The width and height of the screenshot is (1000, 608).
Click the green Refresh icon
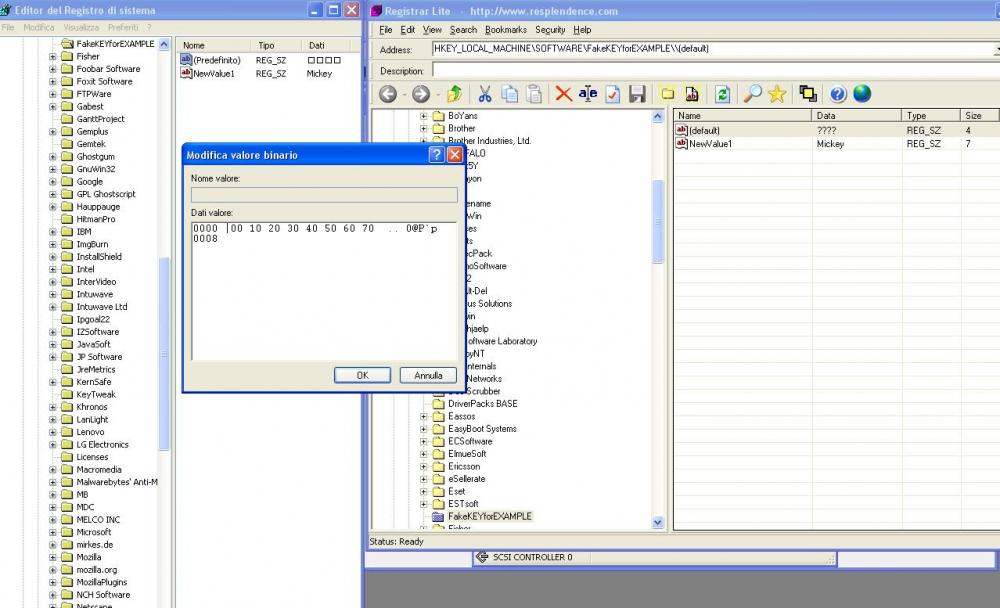(721, 94)
